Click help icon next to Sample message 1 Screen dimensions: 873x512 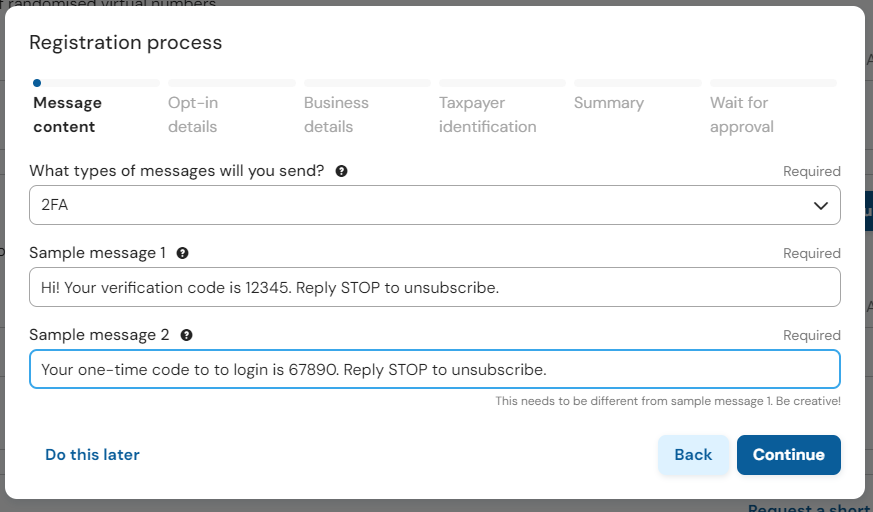[x=182, y=253]
